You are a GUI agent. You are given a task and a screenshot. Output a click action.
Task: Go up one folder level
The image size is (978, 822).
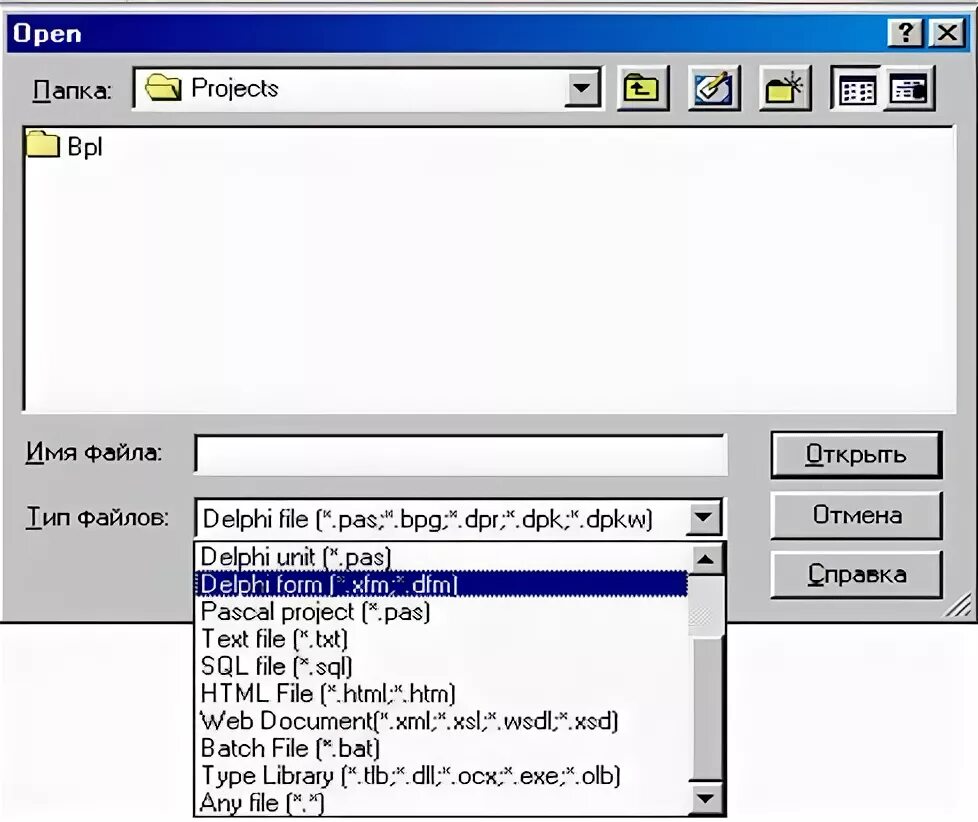coord(642,89)
